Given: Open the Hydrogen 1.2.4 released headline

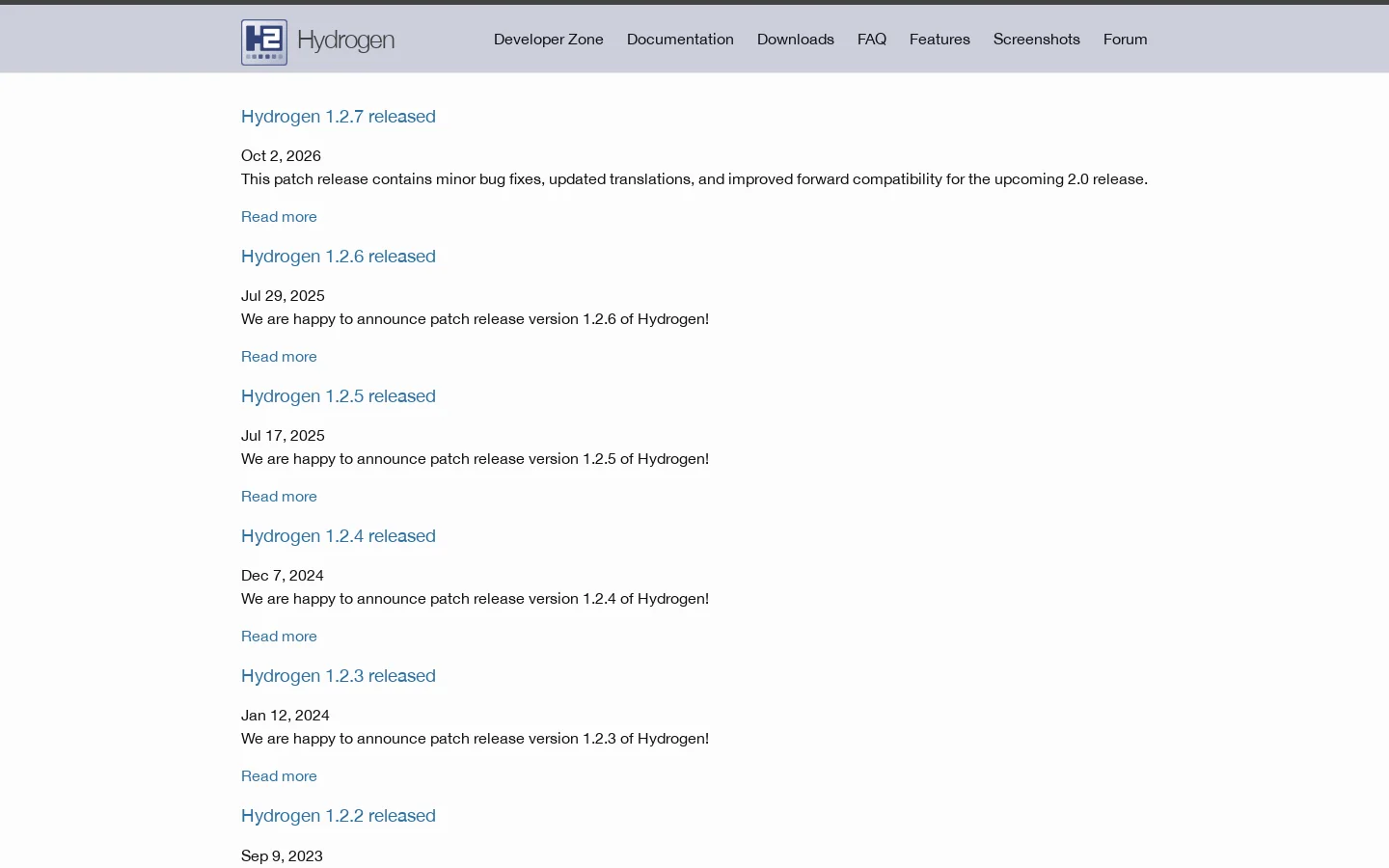Looking at the screenshot, I should point(339,536).
